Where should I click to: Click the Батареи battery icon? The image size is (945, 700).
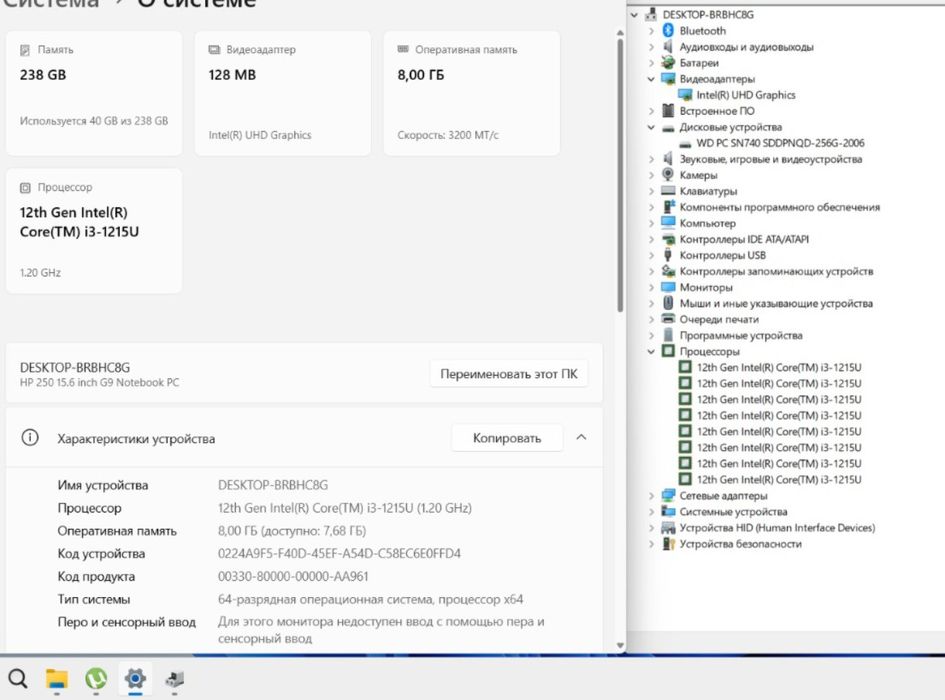tap(668, 62)
